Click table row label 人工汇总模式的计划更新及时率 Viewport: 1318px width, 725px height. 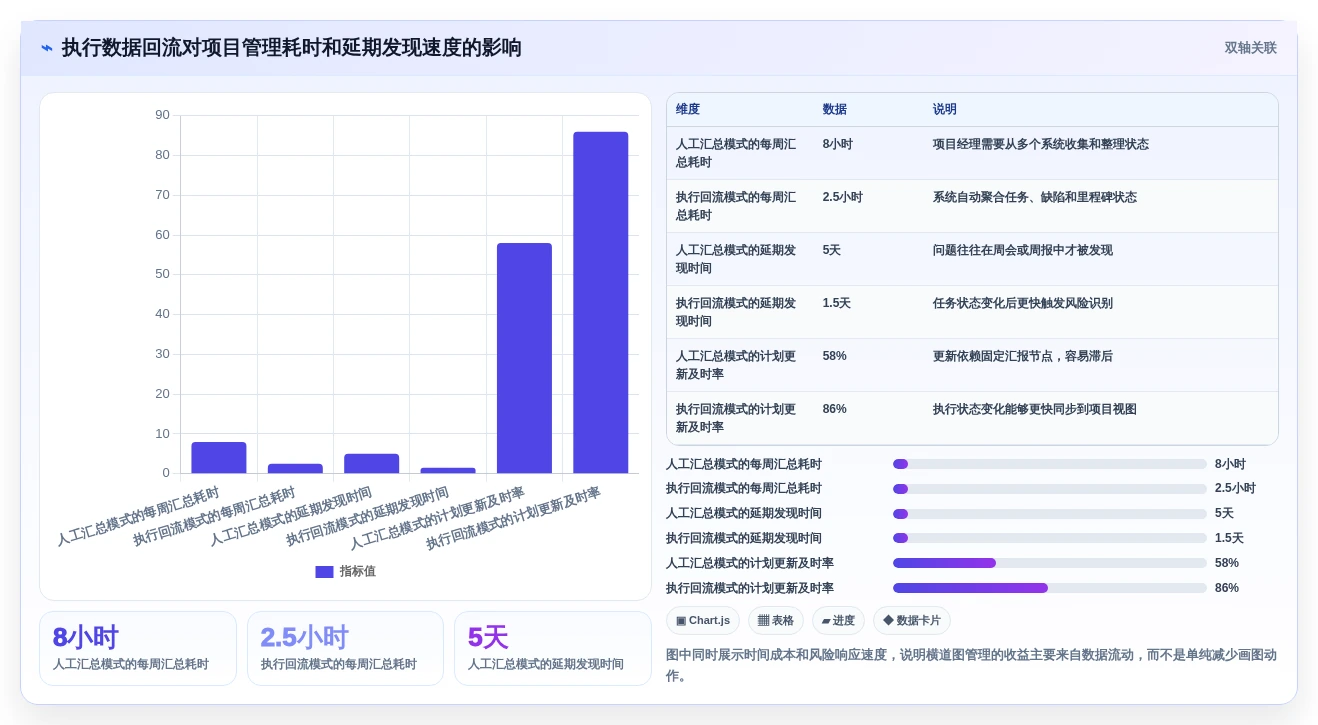pyautogui.click(x=736, y=365)
